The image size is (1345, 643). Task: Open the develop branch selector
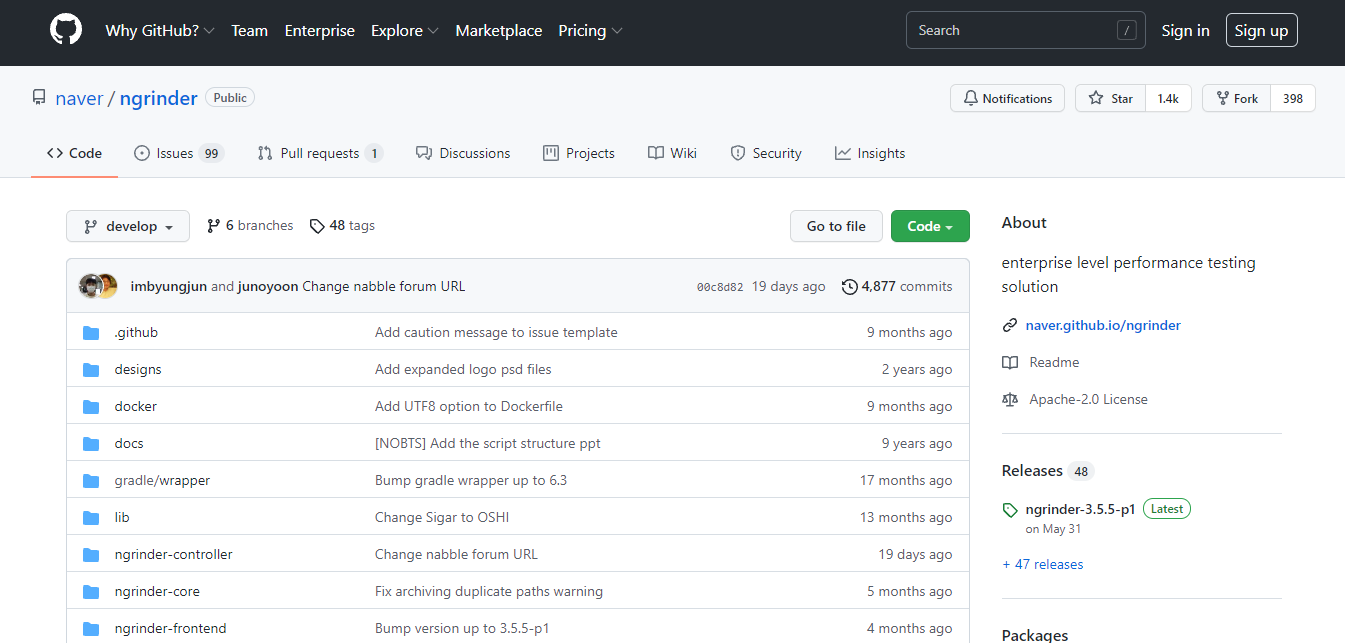click(128, 226)
